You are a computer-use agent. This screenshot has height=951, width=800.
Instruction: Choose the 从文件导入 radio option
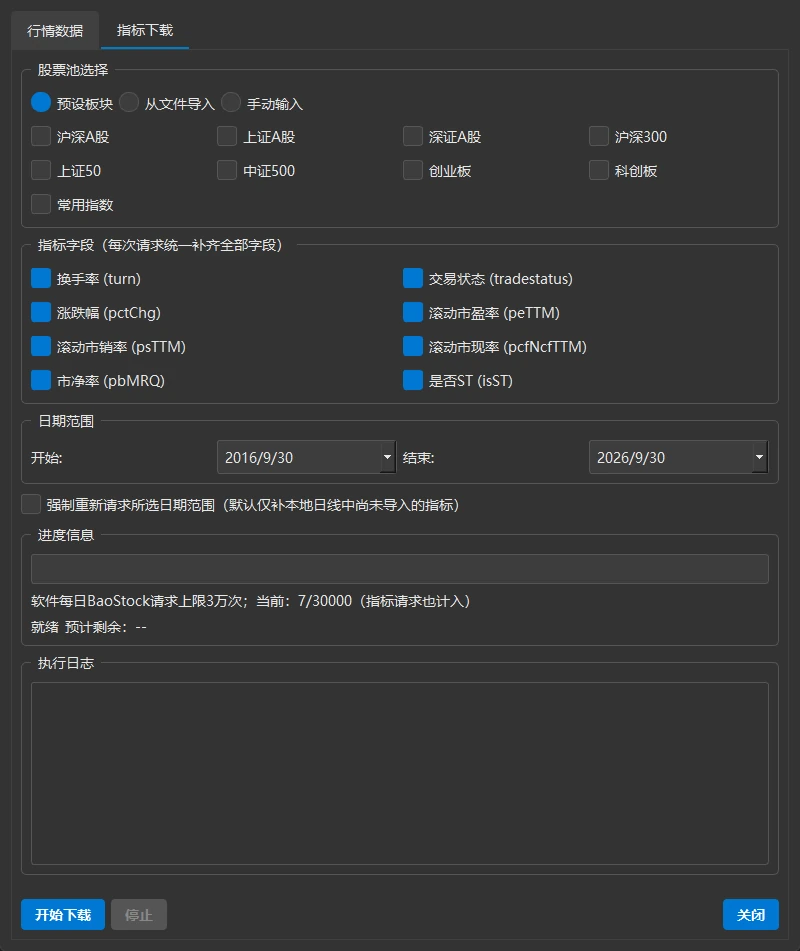[129, 102]
